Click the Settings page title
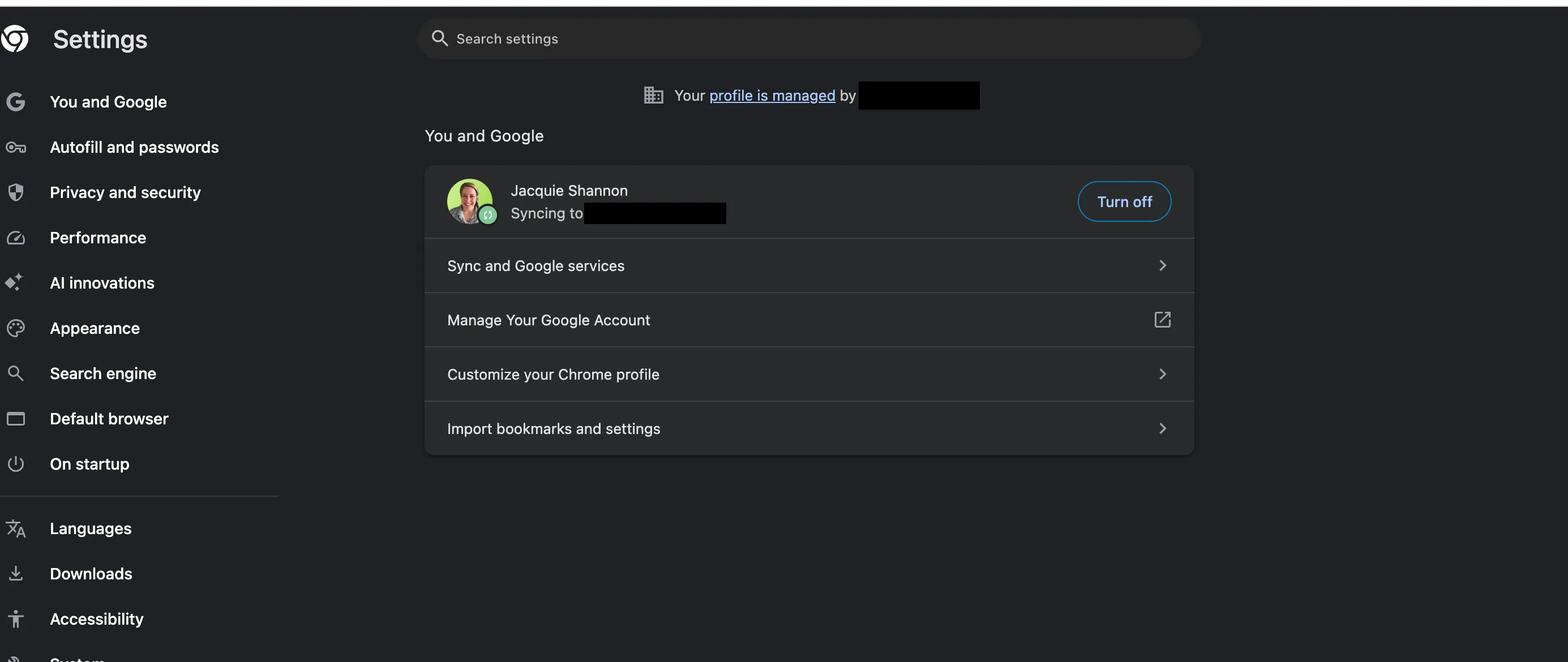Screen dimensions: 1568x662 [x=100, y=40]
